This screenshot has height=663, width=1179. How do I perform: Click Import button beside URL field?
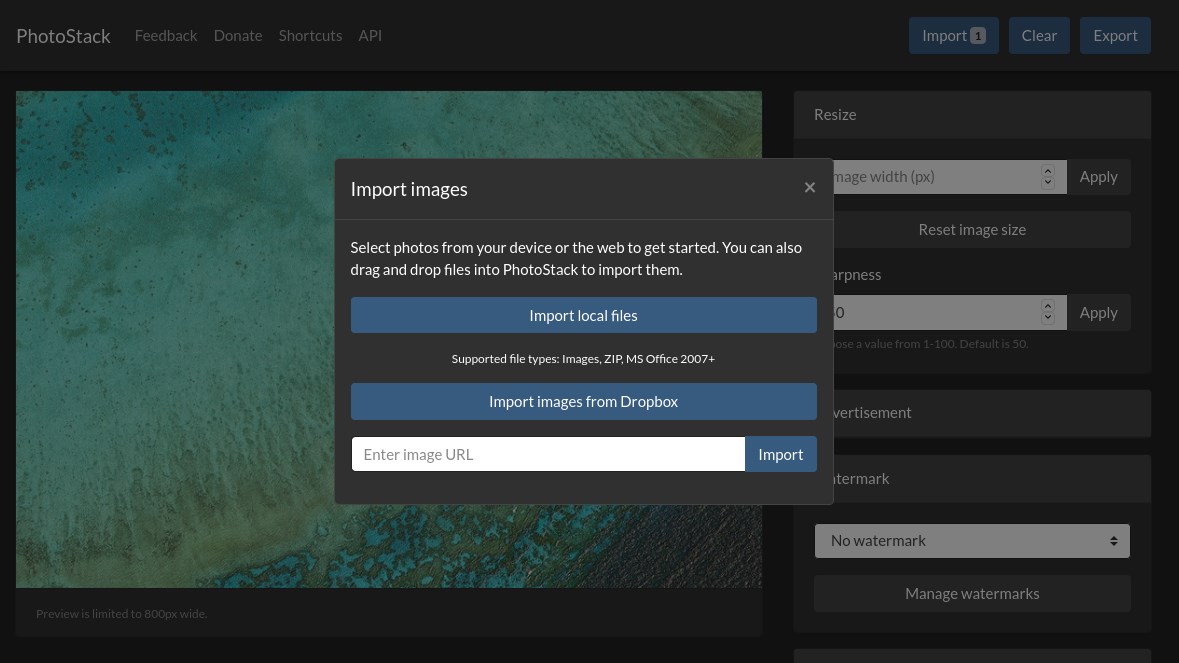[780, 454]
